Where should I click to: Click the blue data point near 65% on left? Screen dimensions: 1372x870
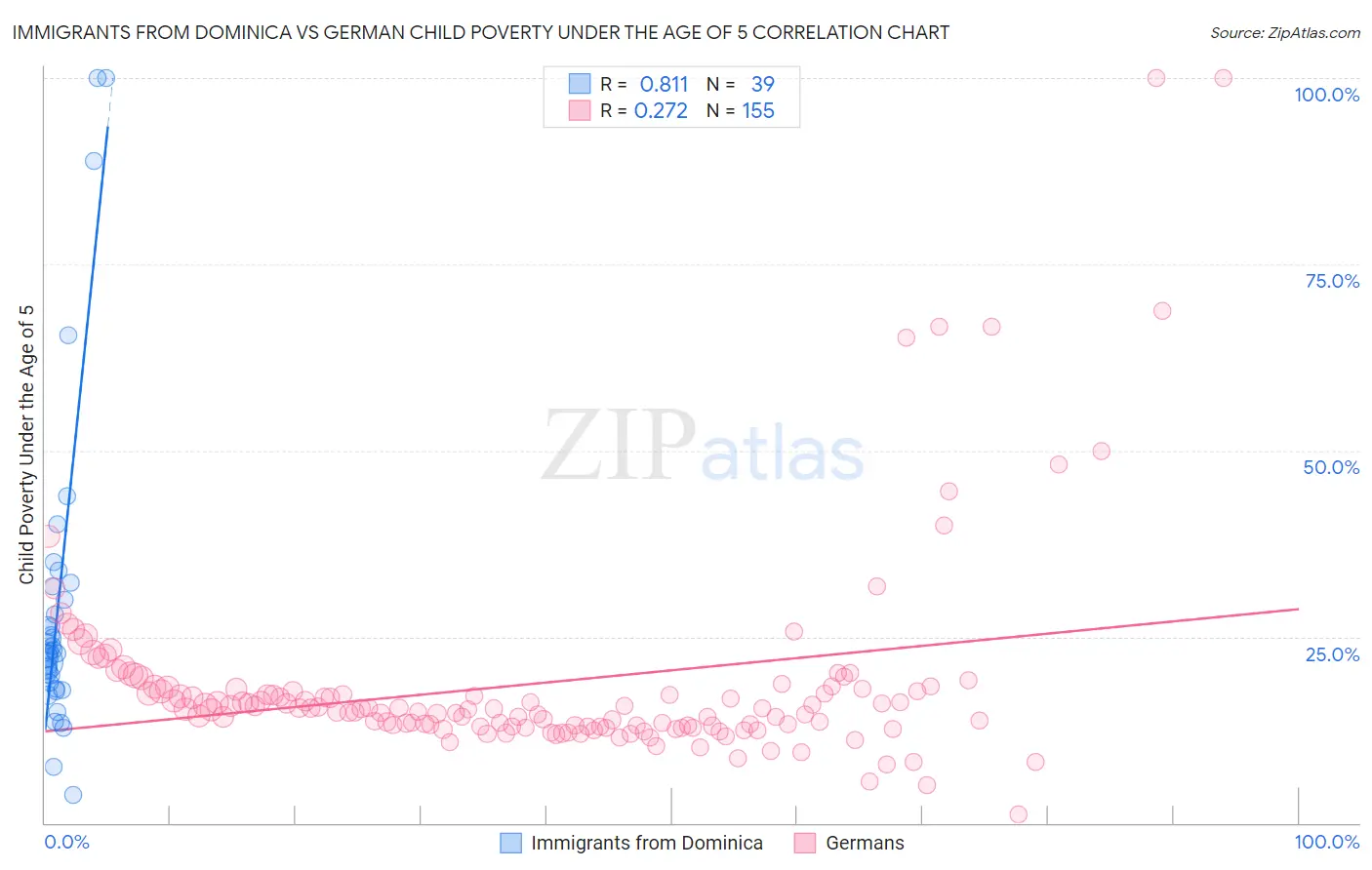68,335
